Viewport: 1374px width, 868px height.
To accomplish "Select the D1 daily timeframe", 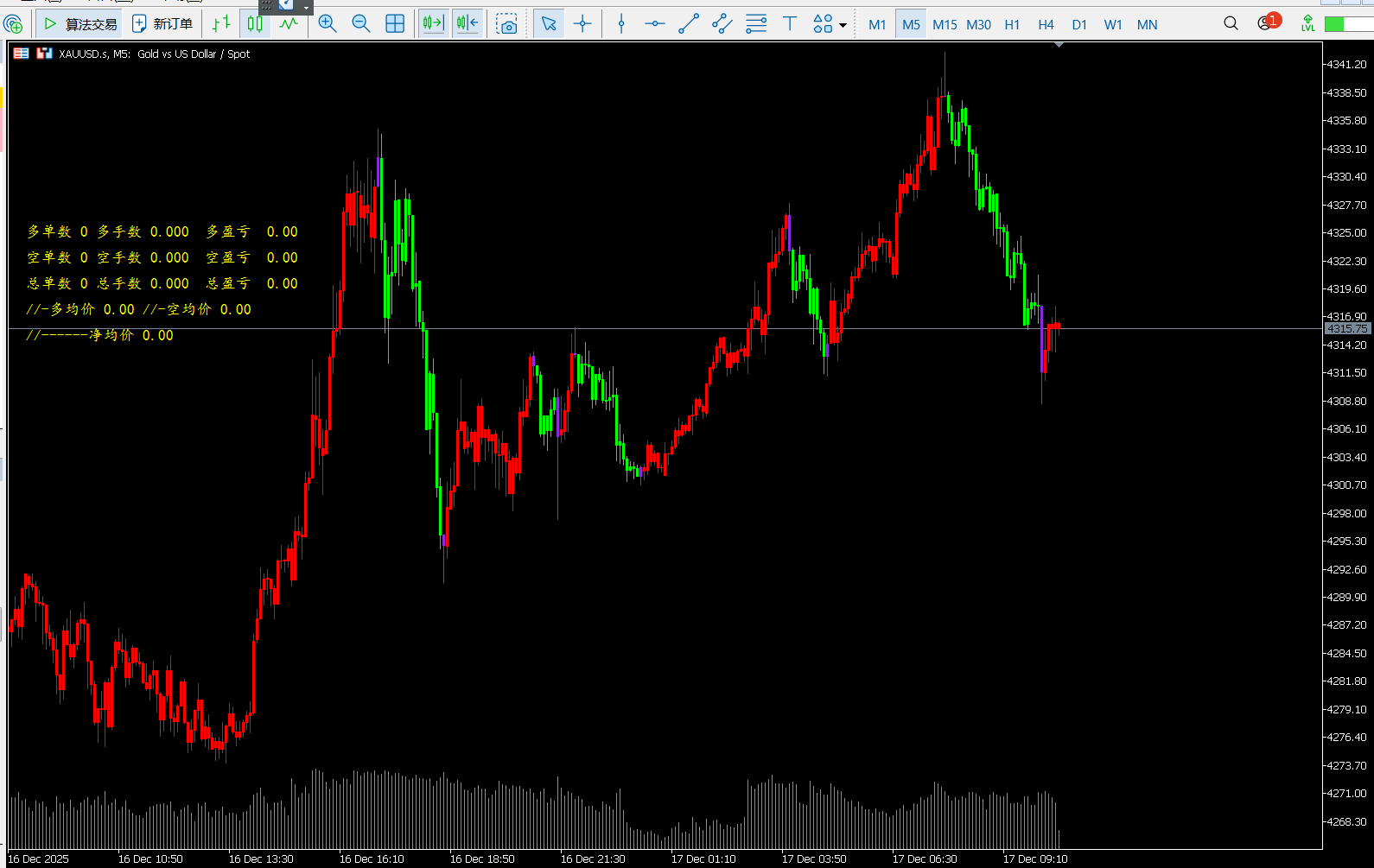I will pyautogui.click(x=1079, y=25).
